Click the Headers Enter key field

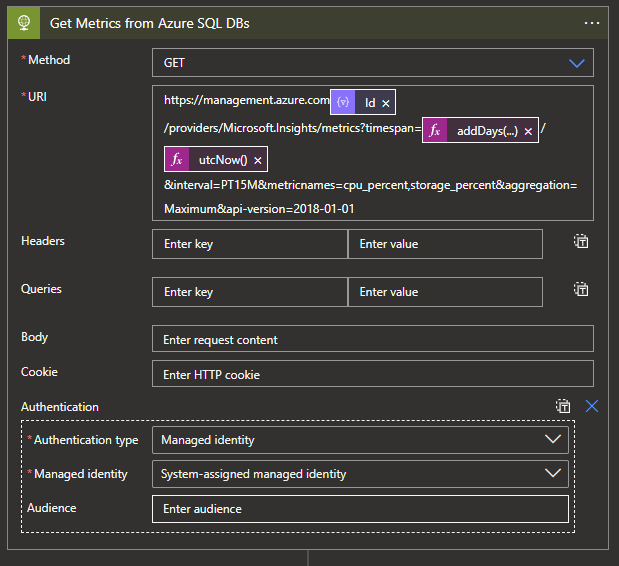click(x=249, y=244)
